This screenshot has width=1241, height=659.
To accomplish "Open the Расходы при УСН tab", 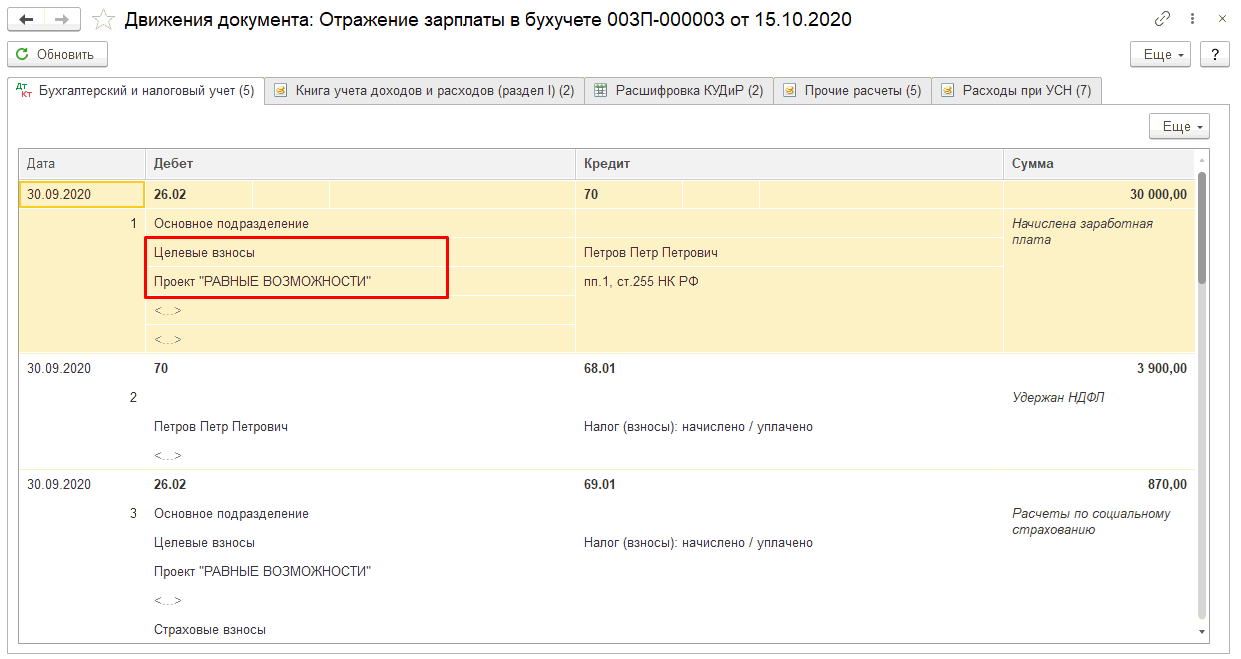I will [x=1017, y=91].
